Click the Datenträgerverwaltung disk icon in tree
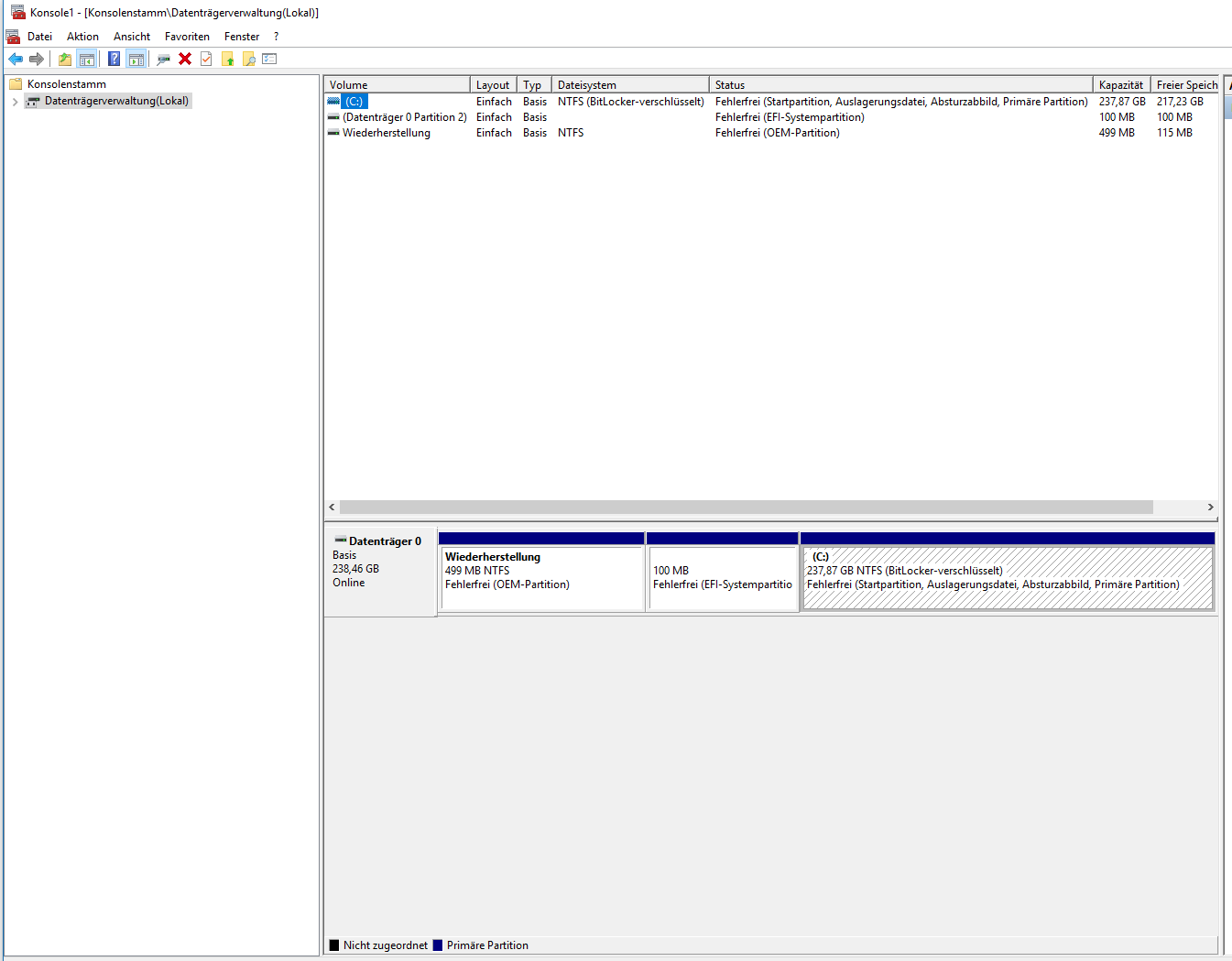 [x=33, y=101]
